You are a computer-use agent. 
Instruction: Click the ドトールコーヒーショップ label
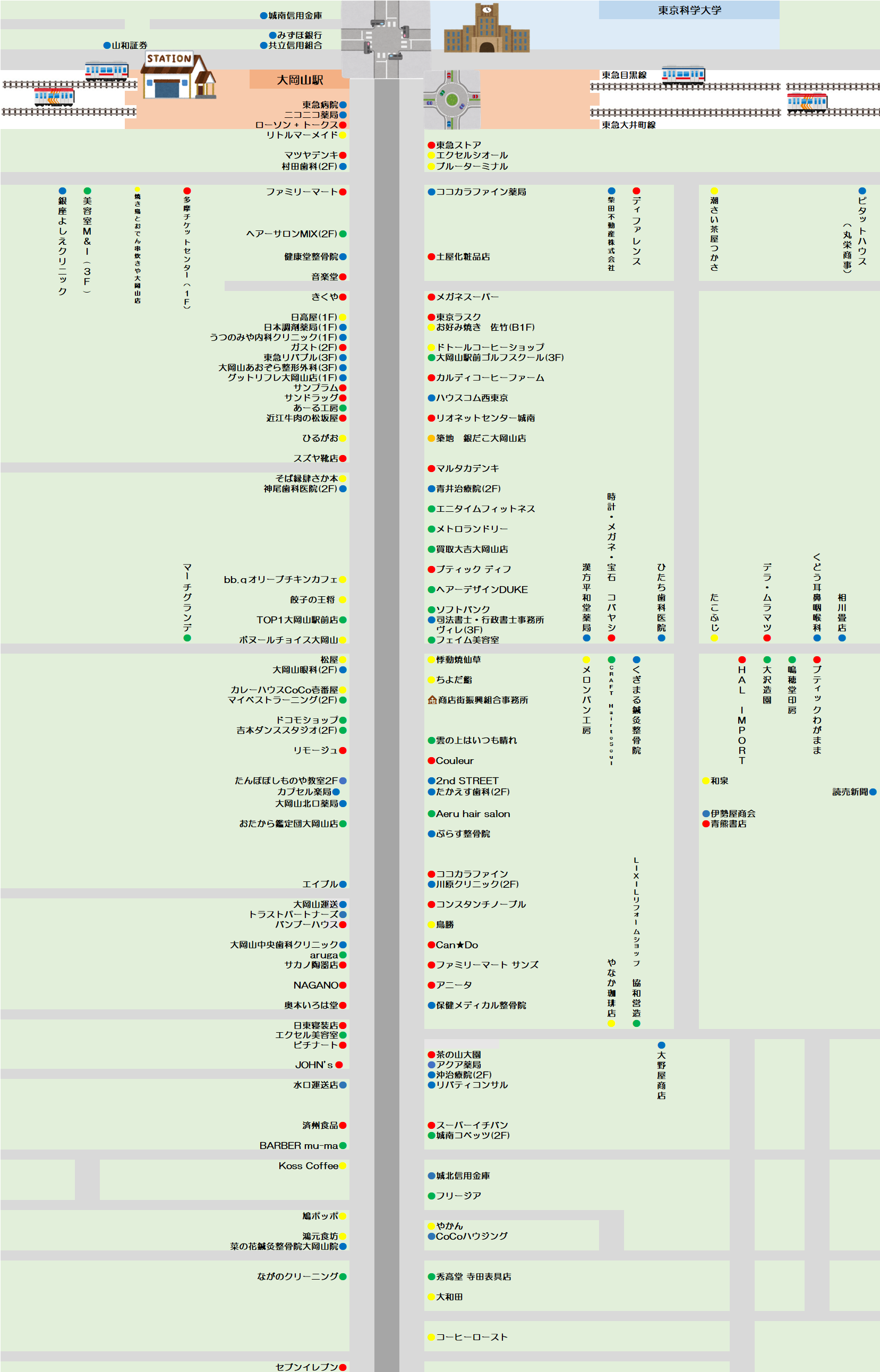point(490,347)
